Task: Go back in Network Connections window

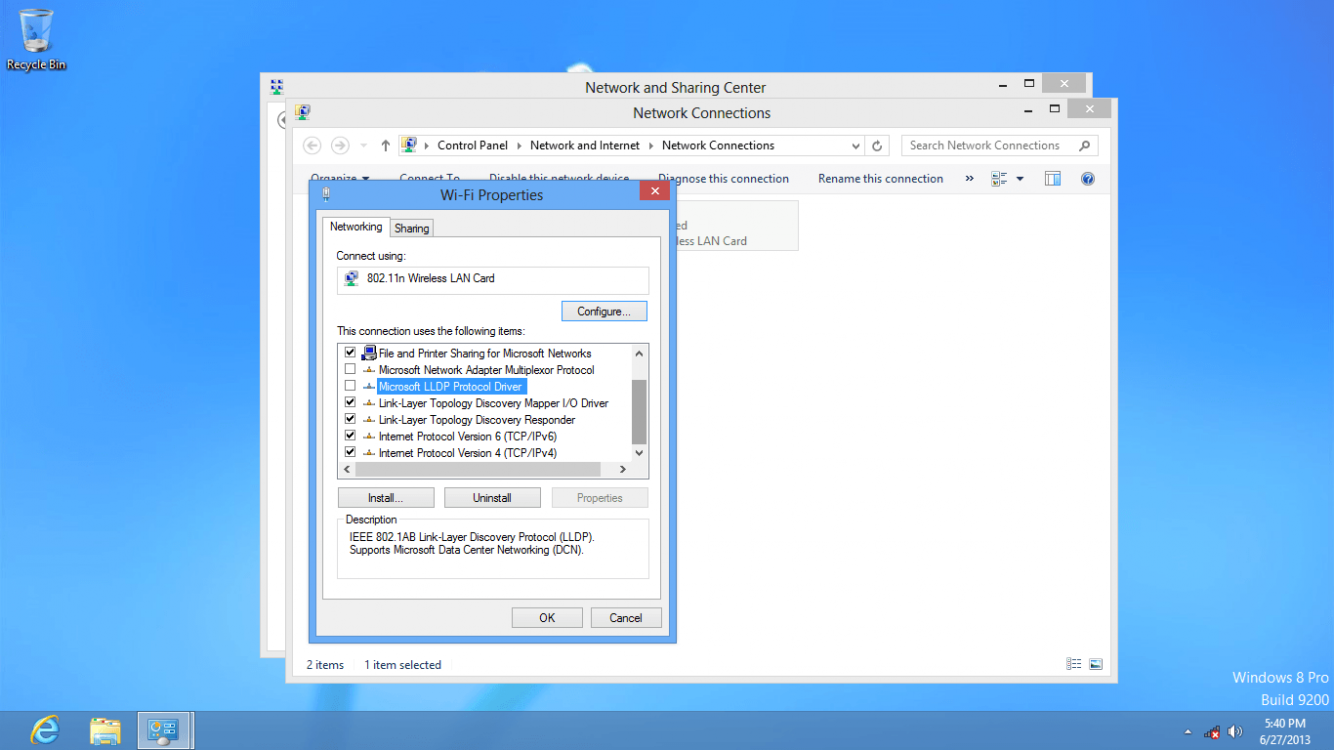Action: 312,146
